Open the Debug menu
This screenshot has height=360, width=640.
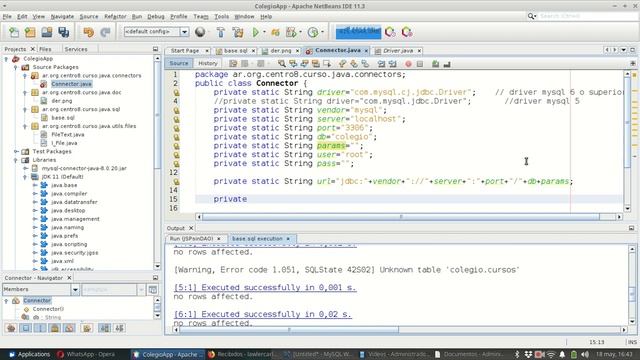[156, 16]
